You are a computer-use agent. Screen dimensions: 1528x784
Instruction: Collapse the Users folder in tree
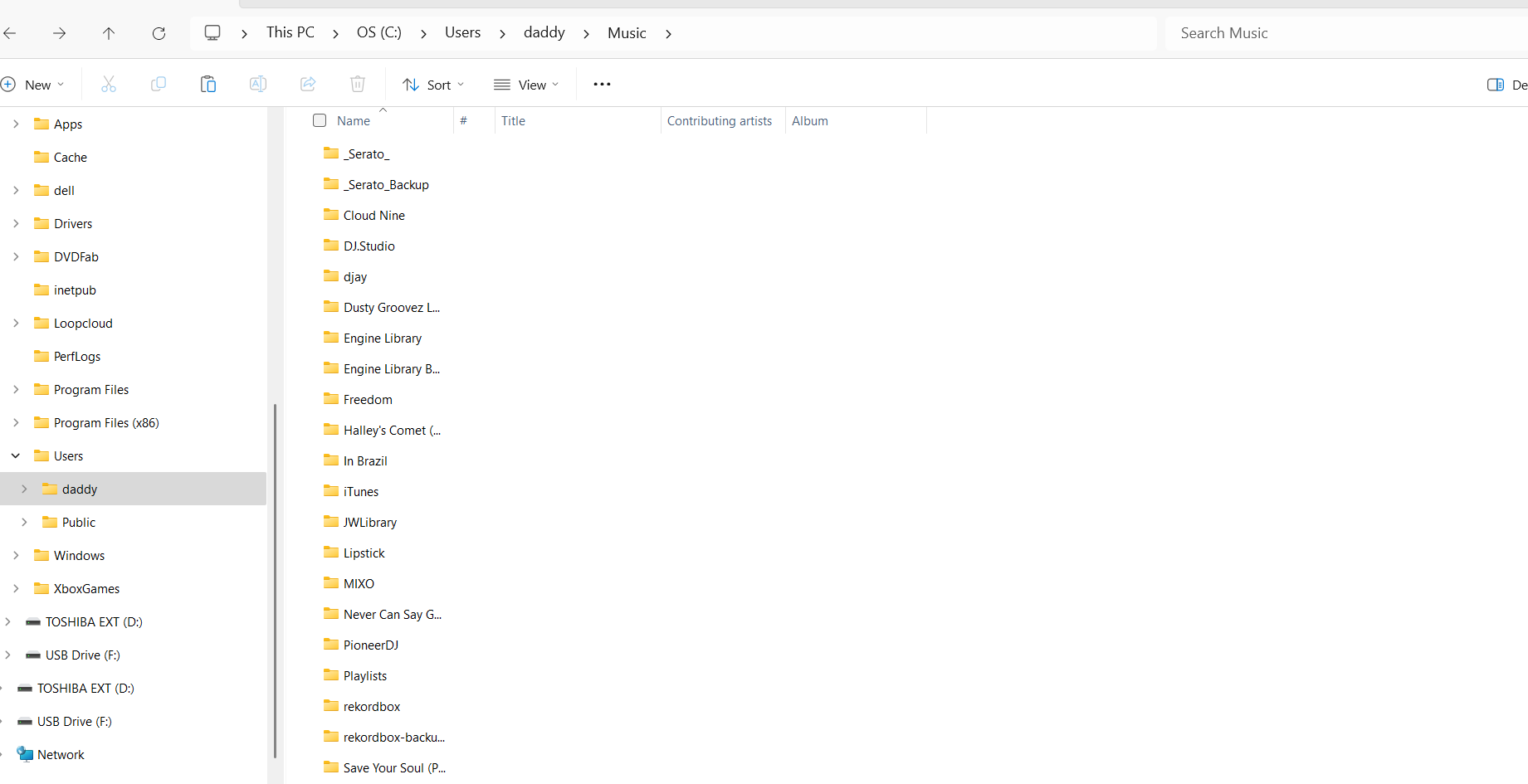(x=16, y=456)
